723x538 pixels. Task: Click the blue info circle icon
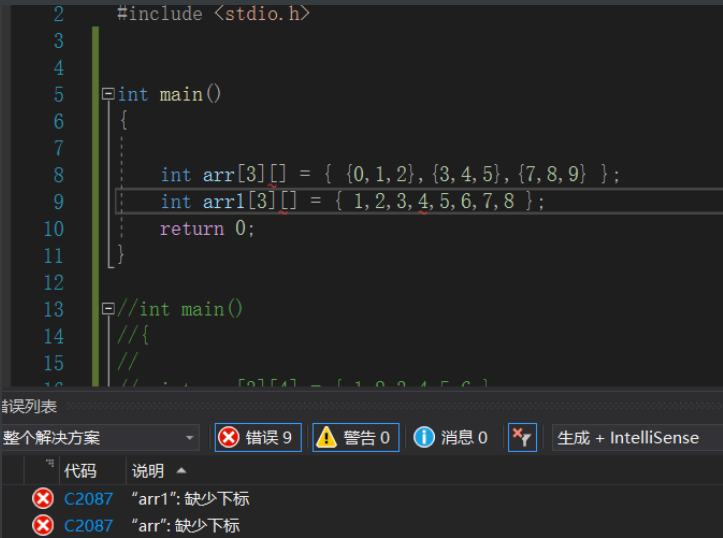click(x=424, y=437)
